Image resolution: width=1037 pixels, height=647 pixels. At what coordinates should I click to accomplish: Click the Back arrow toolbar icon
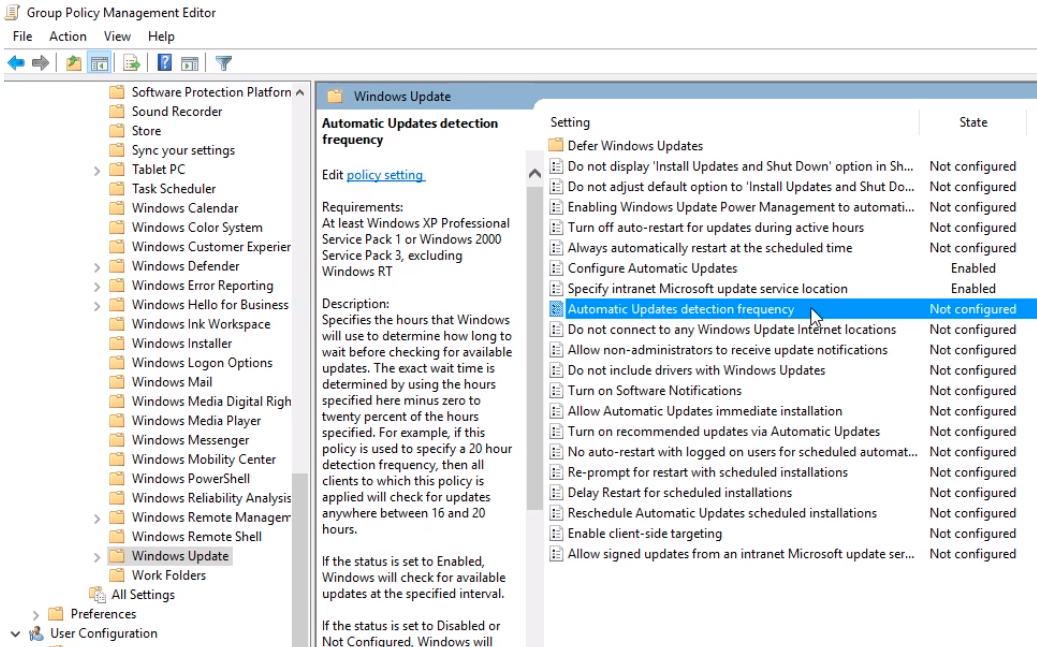pyautogui.click(x=16, y=64)
